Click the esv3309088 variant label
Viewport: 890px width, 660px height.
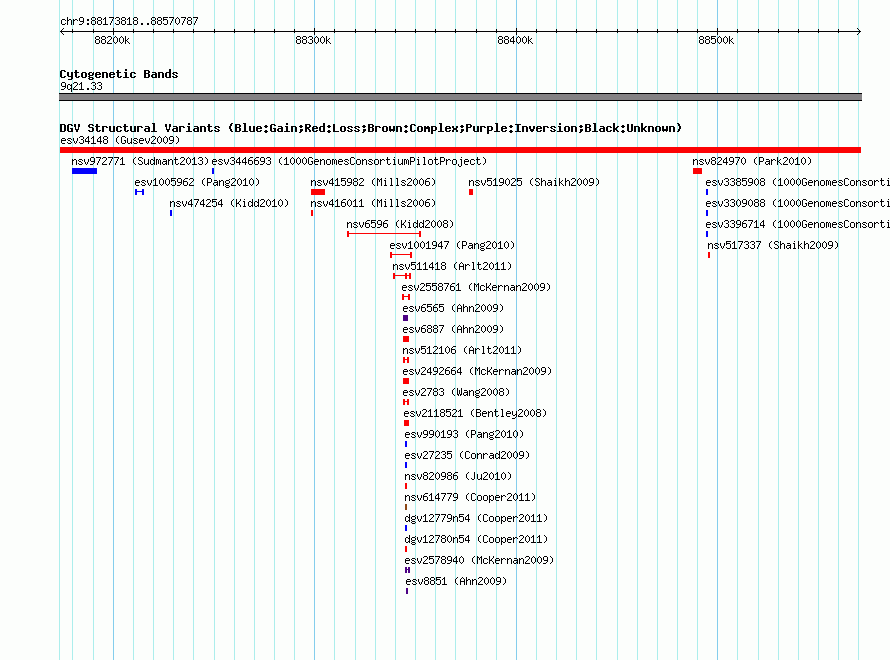(797, 203)
